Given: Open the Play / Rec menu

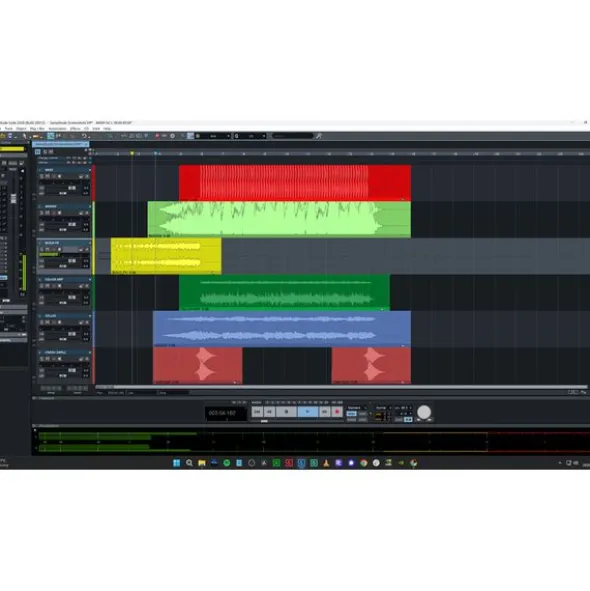Looking at the screenshot, I should [37, 129].
